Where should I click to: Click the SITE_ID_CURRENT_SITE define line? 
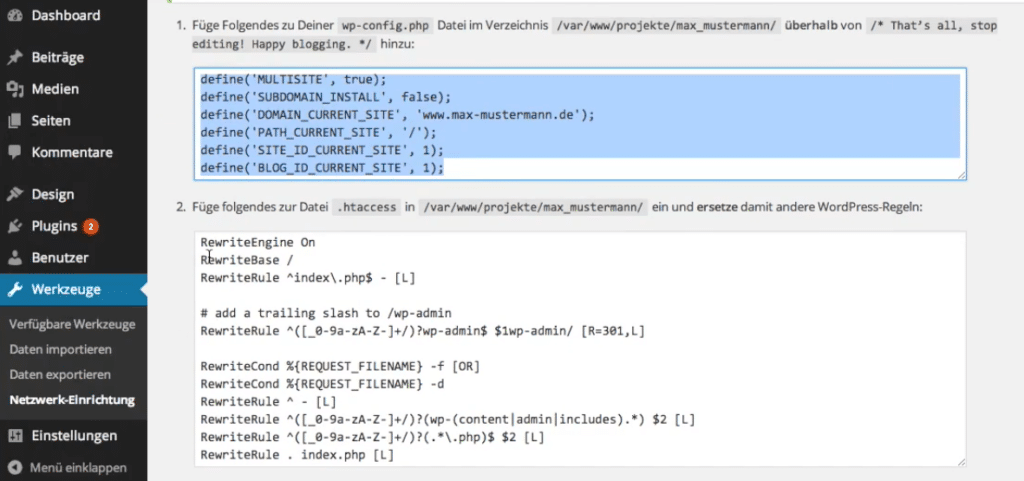[x=322, y=151]
